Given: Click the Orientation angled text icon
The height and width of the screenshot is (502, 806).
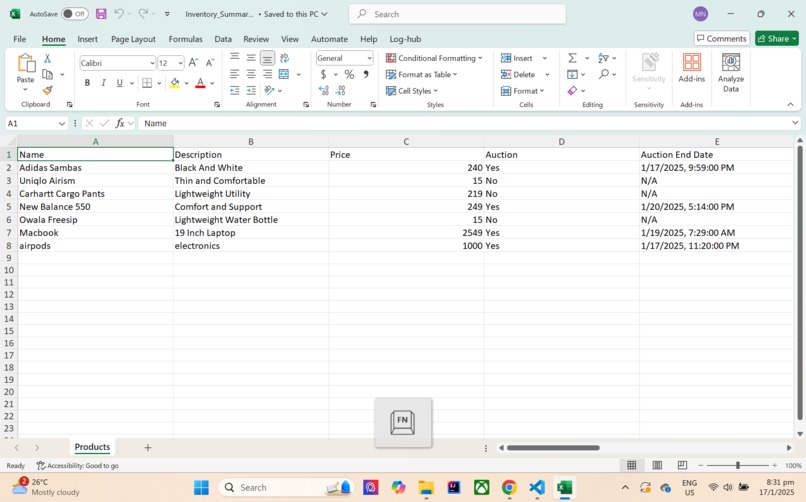Looking at the screenshot, I should pos(269,90).
